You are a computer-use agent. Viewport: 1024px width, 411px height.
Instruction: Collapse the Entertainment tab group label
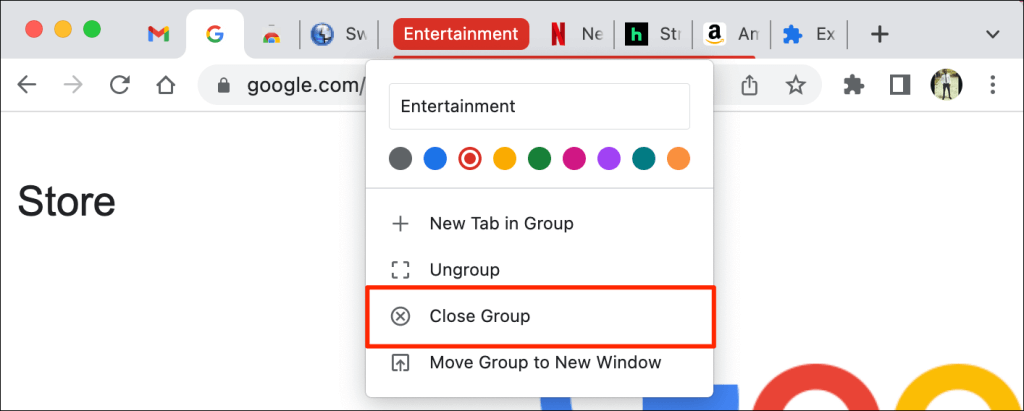460,35
